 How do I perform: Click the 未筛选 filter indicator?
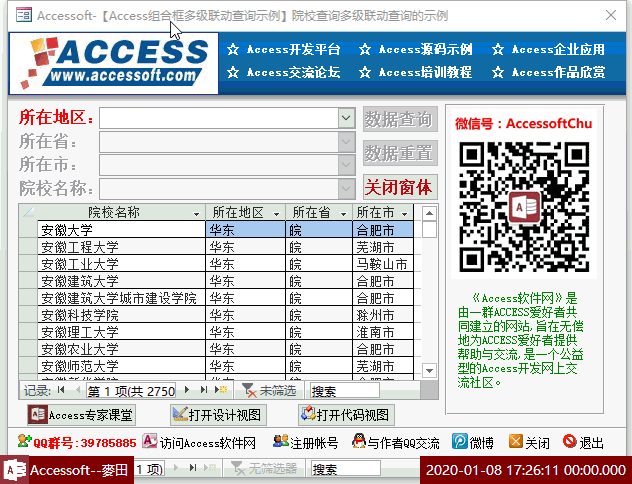coord(268,390)
